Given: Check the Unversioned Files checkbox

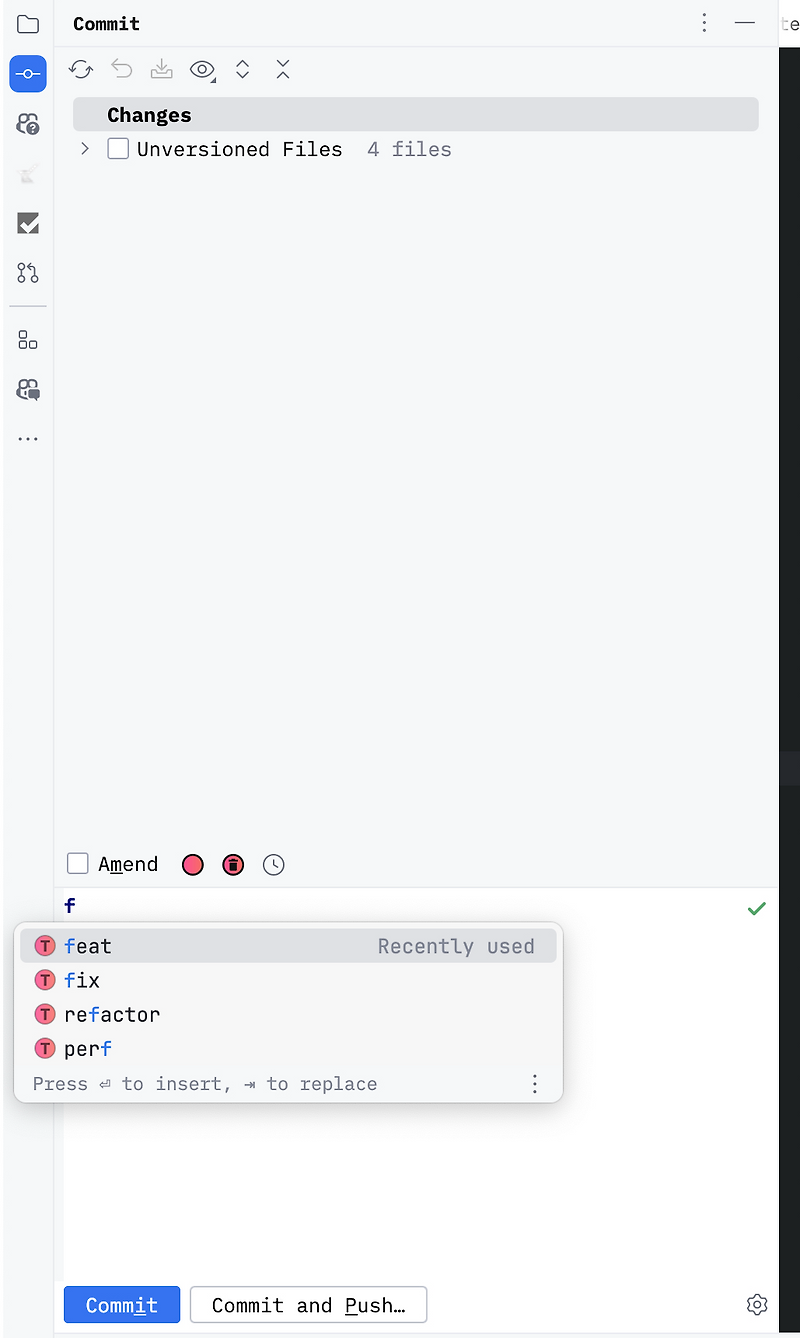Looking at the screenshot, I should pyautogui.click(x=117, y=148).
